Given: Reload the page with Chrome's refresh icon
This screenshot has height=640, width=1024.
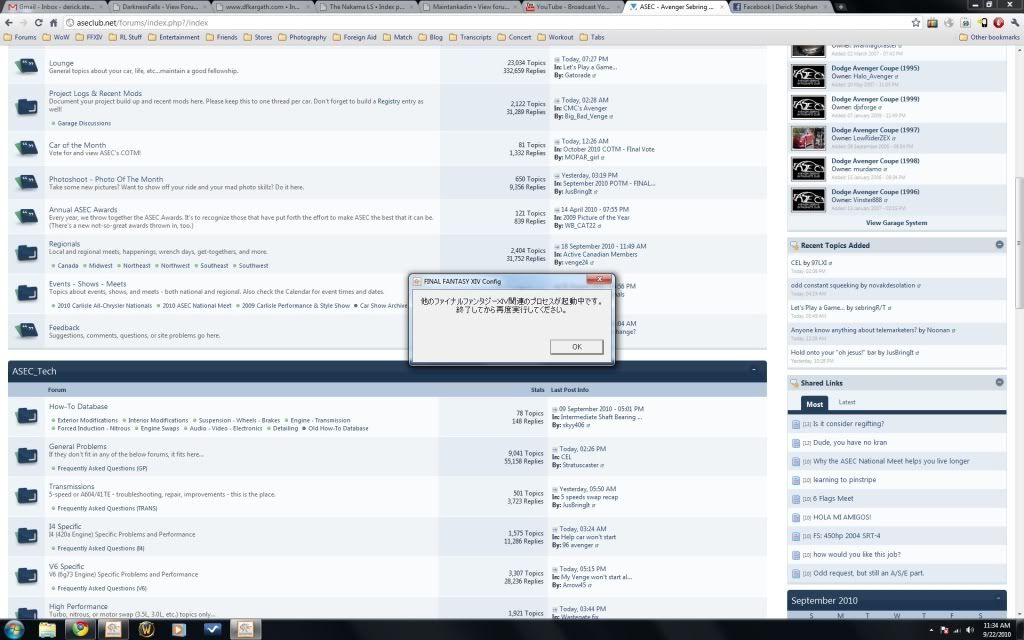Looking at the screenshot, I should (x=39, y=22).
